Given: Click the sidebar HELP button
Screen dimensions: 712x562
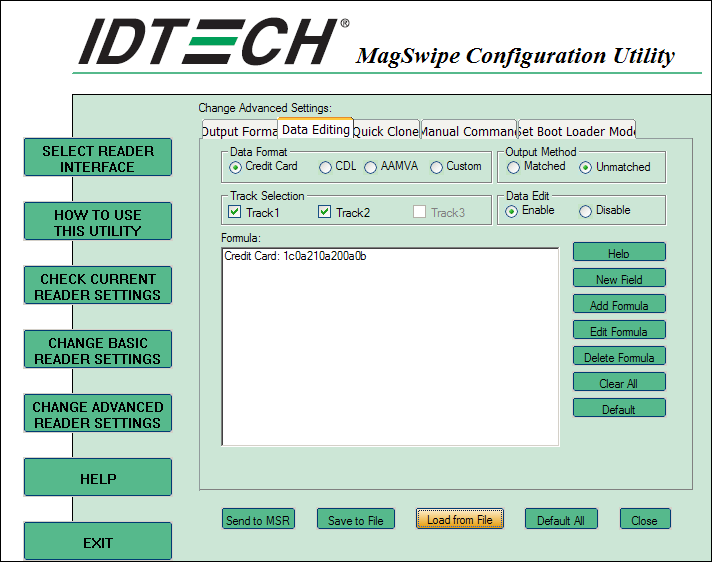Looking at the screenshot, I should pos(98,477).
